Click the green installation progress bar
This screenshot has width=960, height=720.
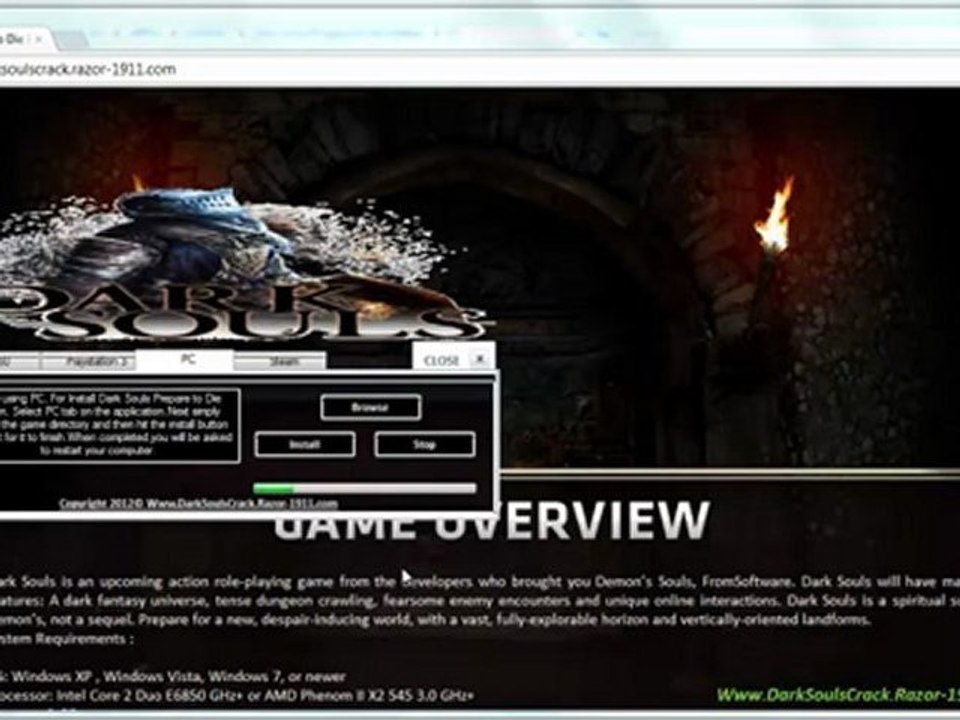[365, 488]
